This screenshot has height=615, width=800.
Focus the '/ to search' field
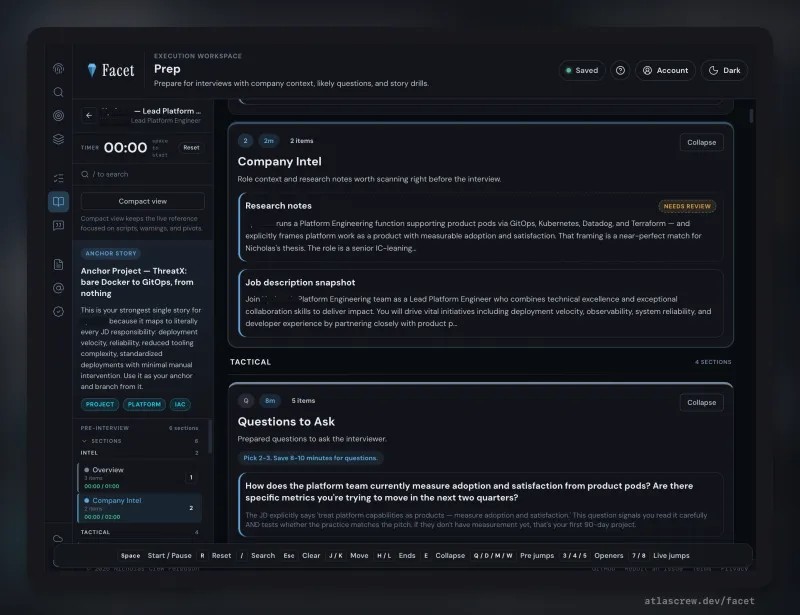[143, 174]
